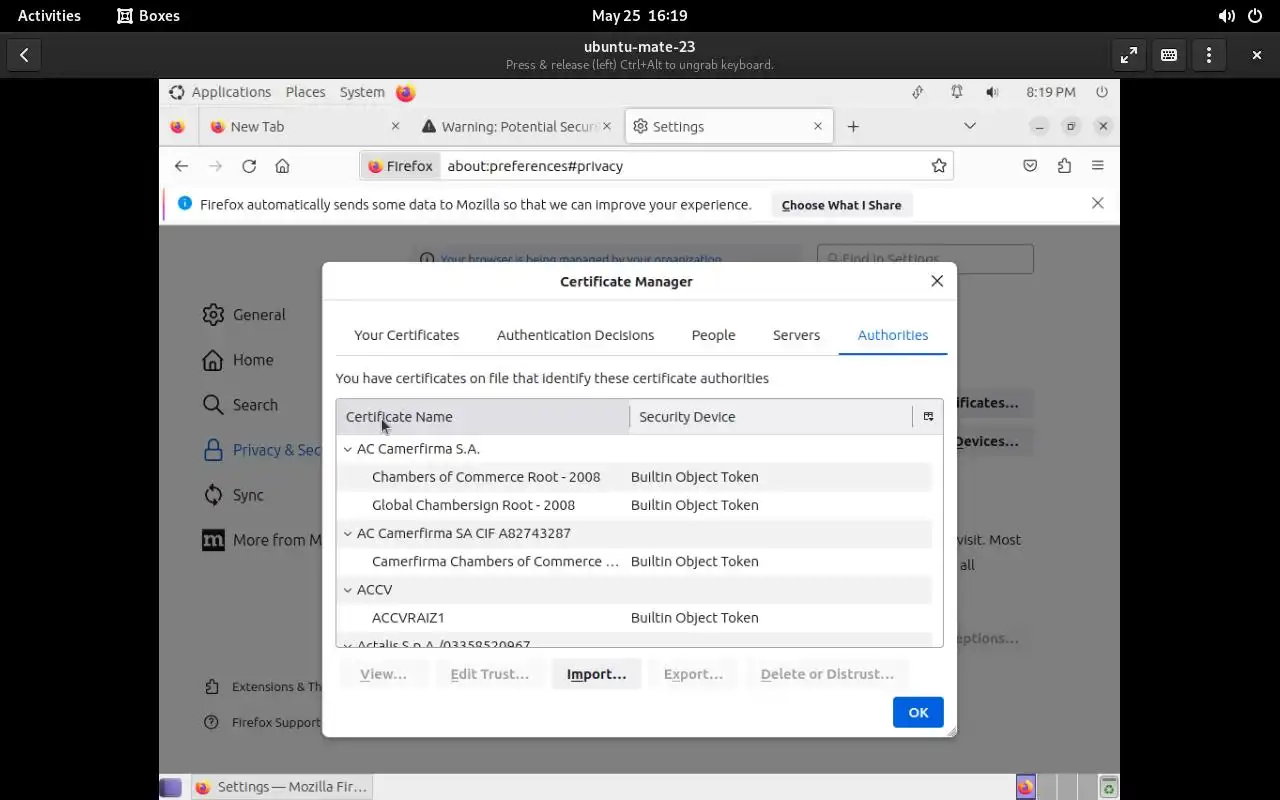This screenshot has width=1280, height=800.
Task: Click the Import... button
Action: coord(596,674)
